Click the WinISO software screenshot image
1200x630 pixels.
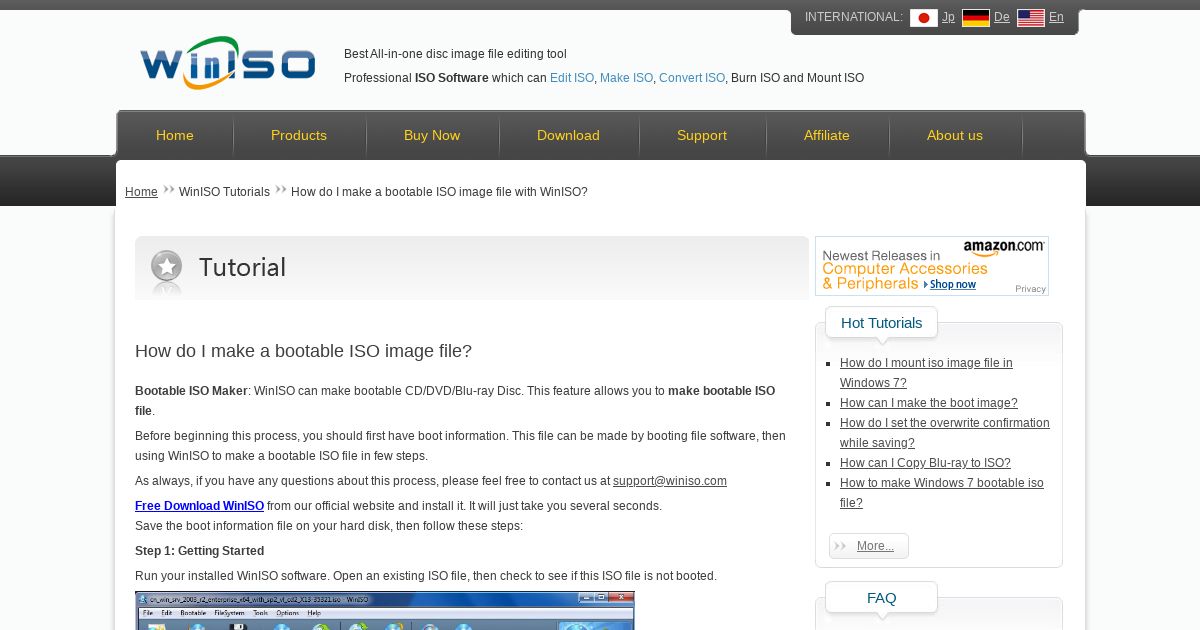pos(385,611)
